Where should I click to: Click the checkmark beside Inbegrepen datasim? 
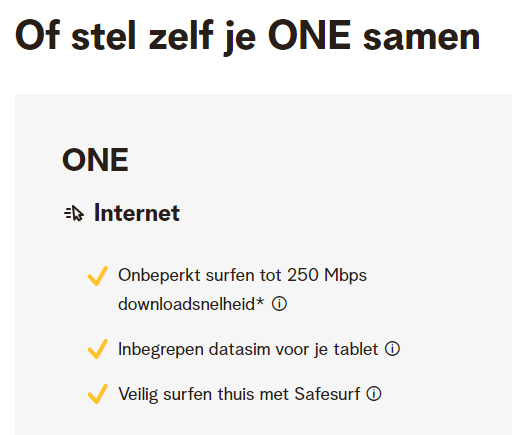[x=97, y=349]
